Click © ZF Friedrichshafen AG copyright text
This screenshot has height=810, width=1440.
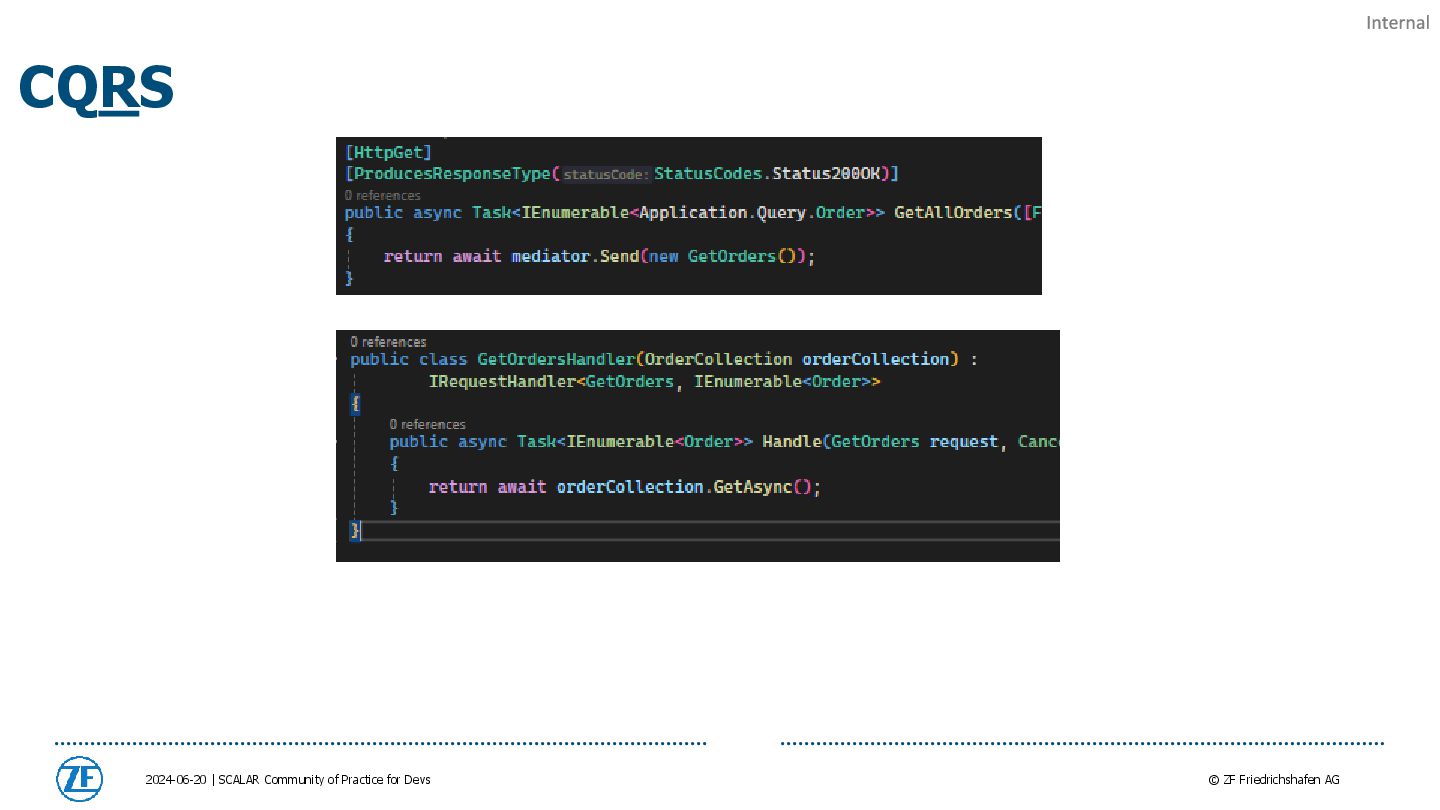(x=1274, y=780)
